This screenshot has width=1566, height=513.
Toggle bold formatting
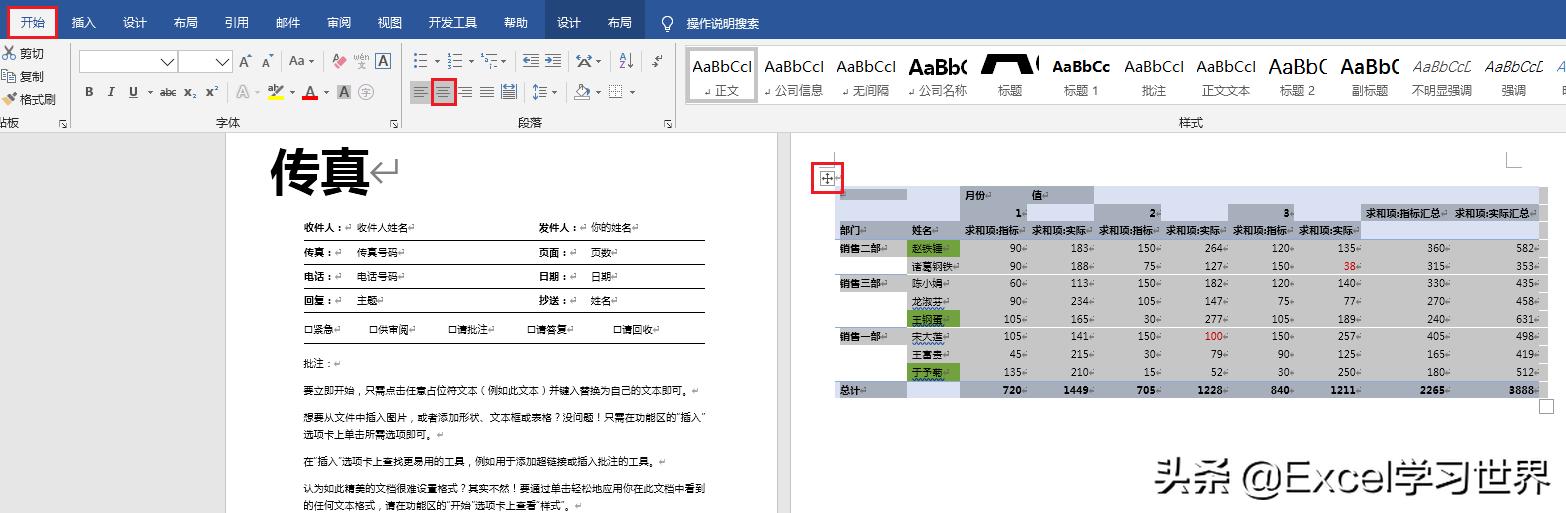89,92
